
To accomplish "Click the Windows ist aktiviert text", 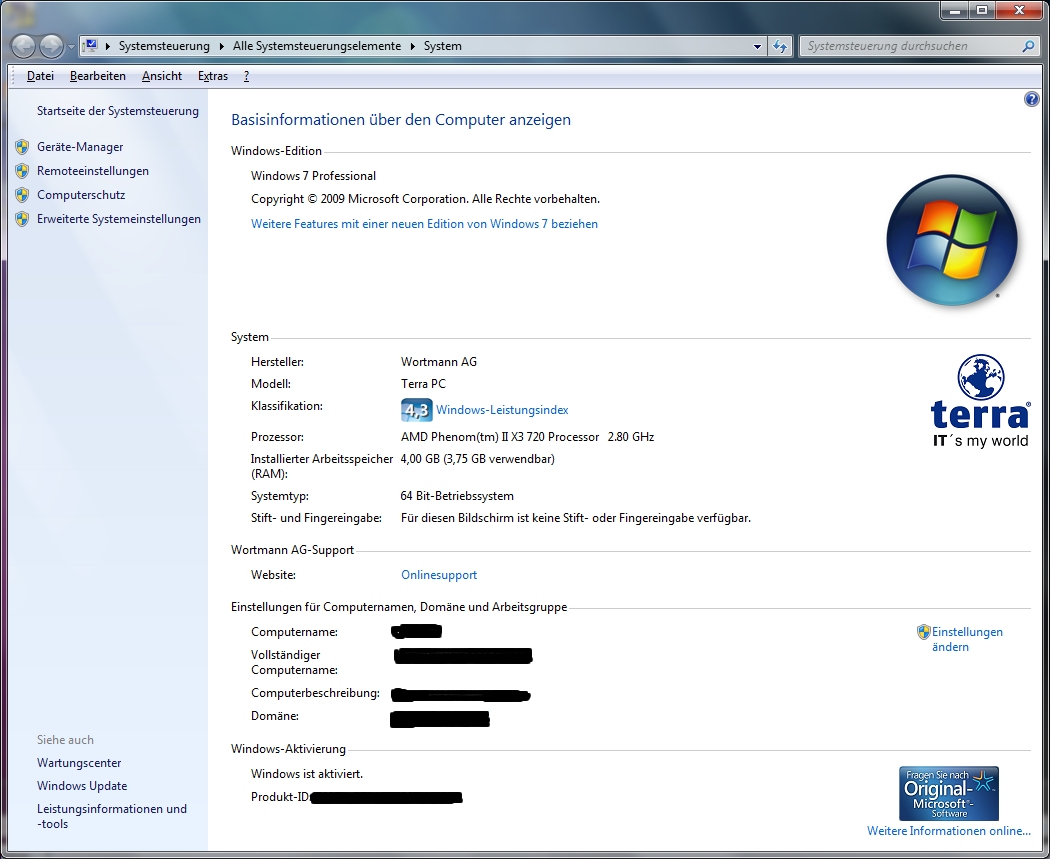I will (307, 774).
